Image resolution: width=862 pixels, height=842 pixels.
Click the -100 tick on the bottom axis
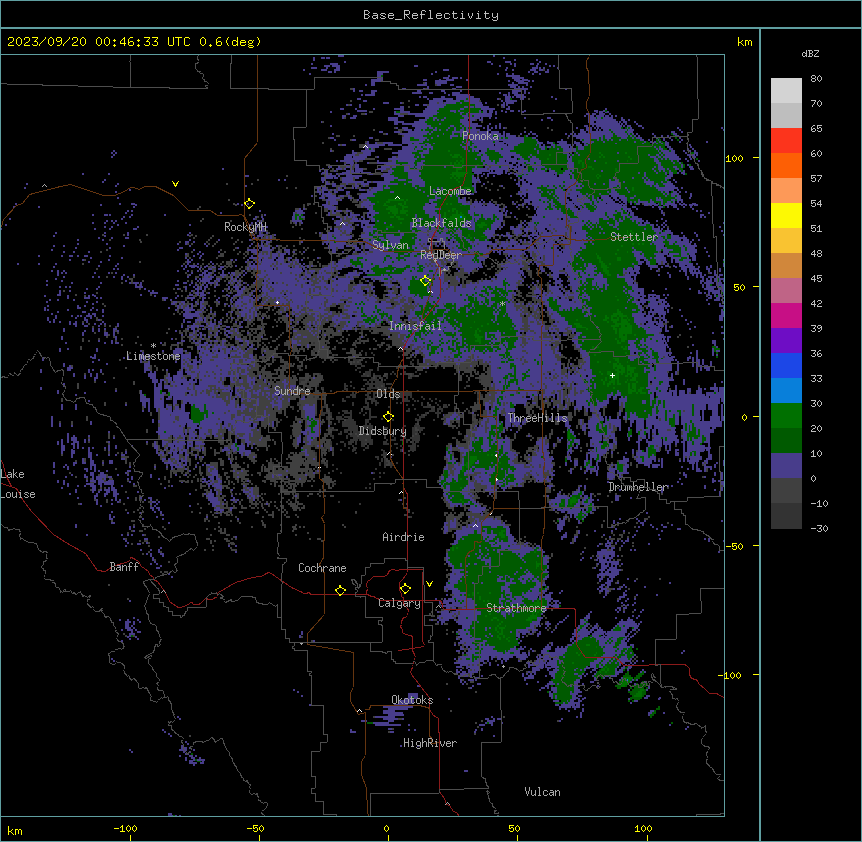(x=125, y=828)
